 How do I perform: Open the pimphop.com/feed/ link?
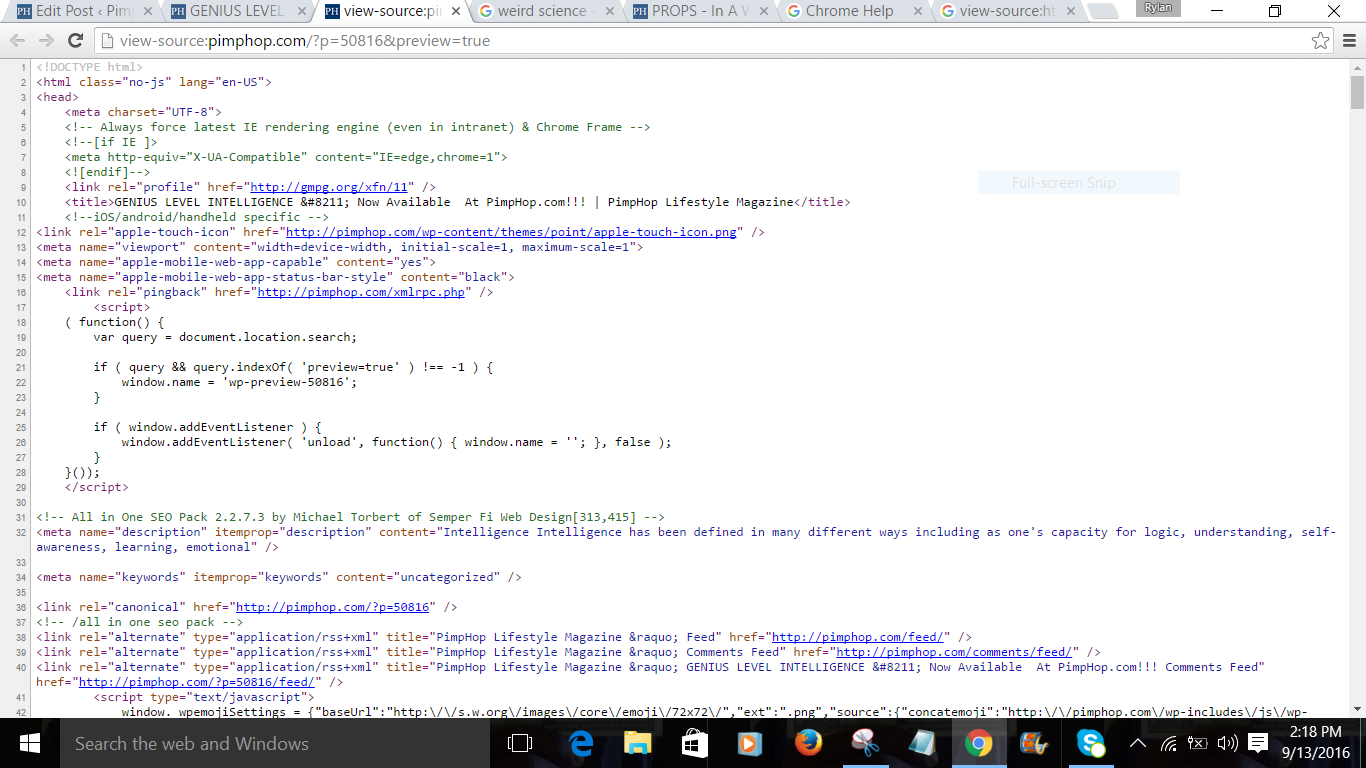click(x=857, y=637)
